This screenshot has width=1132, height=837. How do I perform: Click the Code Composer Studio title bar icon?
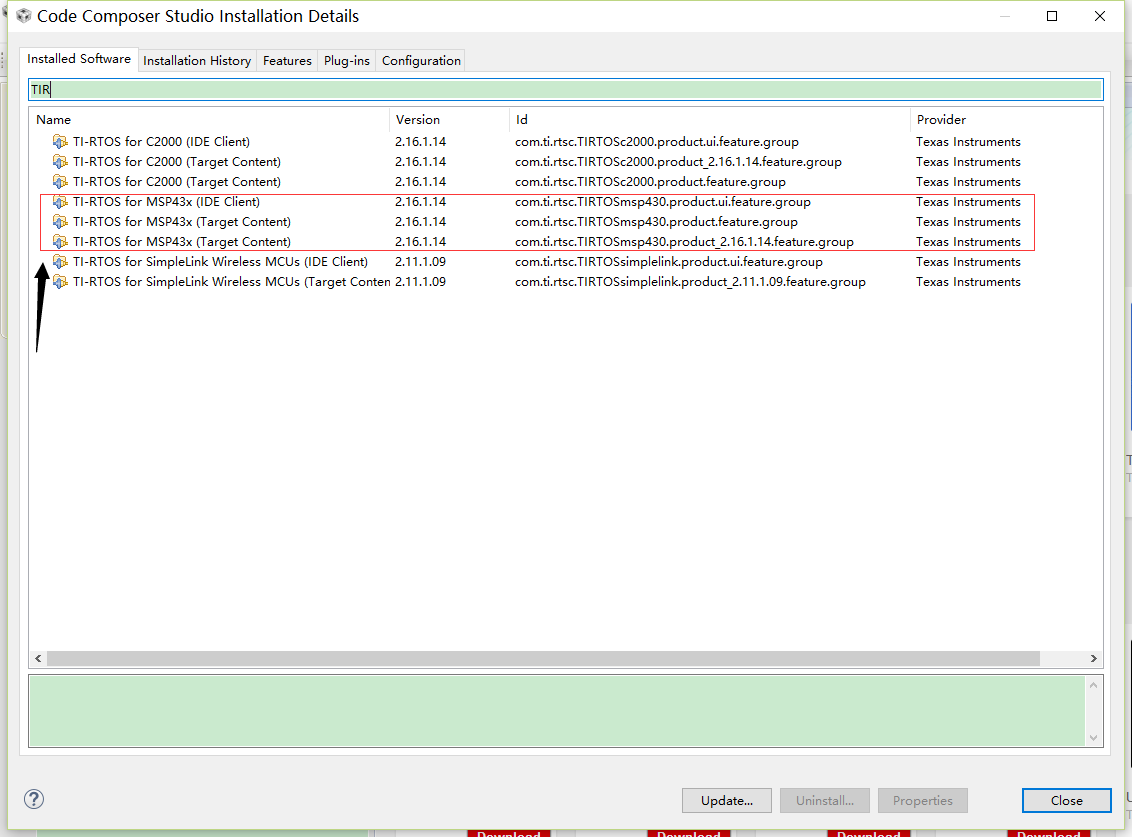23,16
